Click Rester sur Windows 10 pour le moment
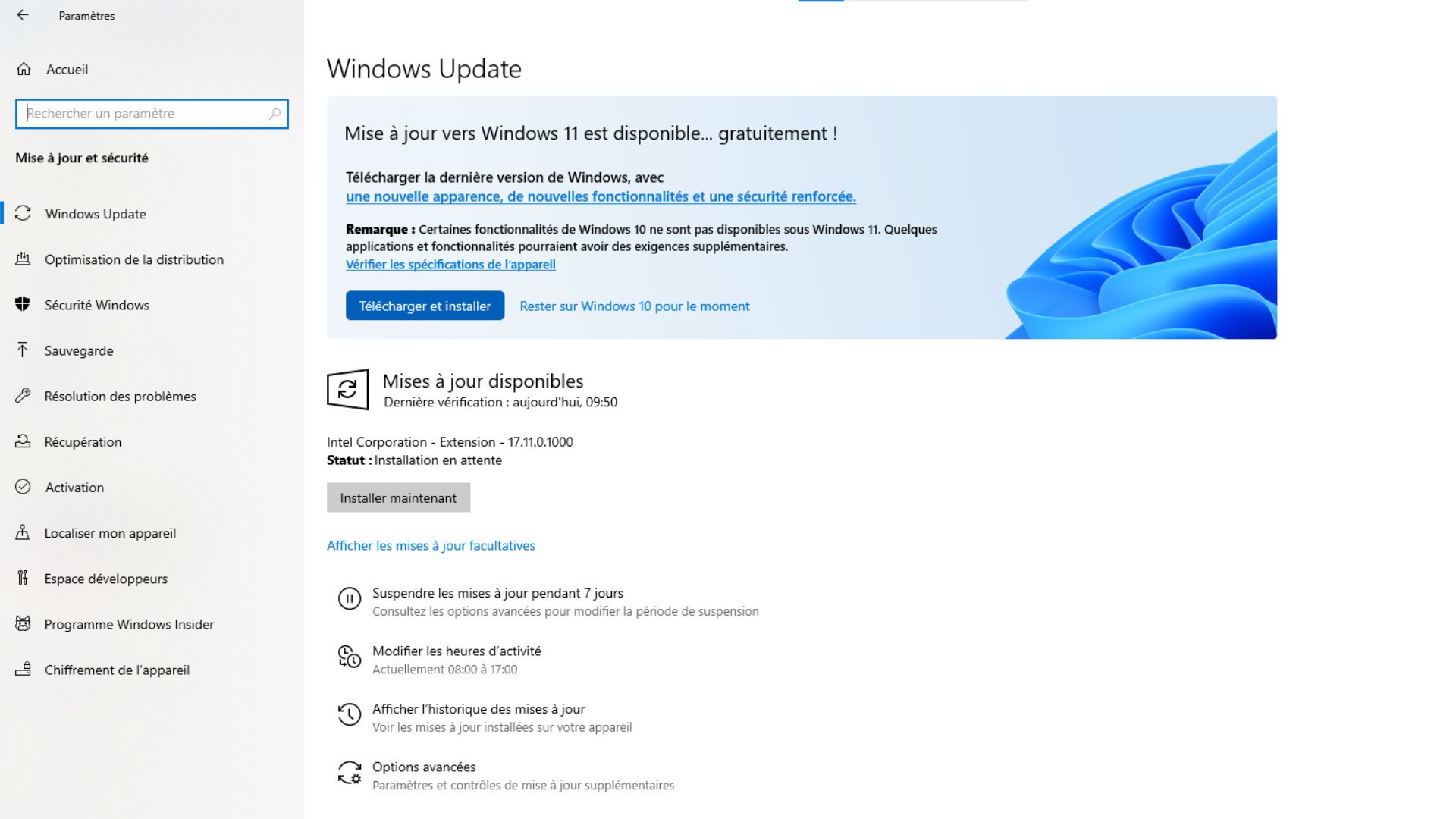The height and width of the screenshot is (819, 1456). click(634, 305)
